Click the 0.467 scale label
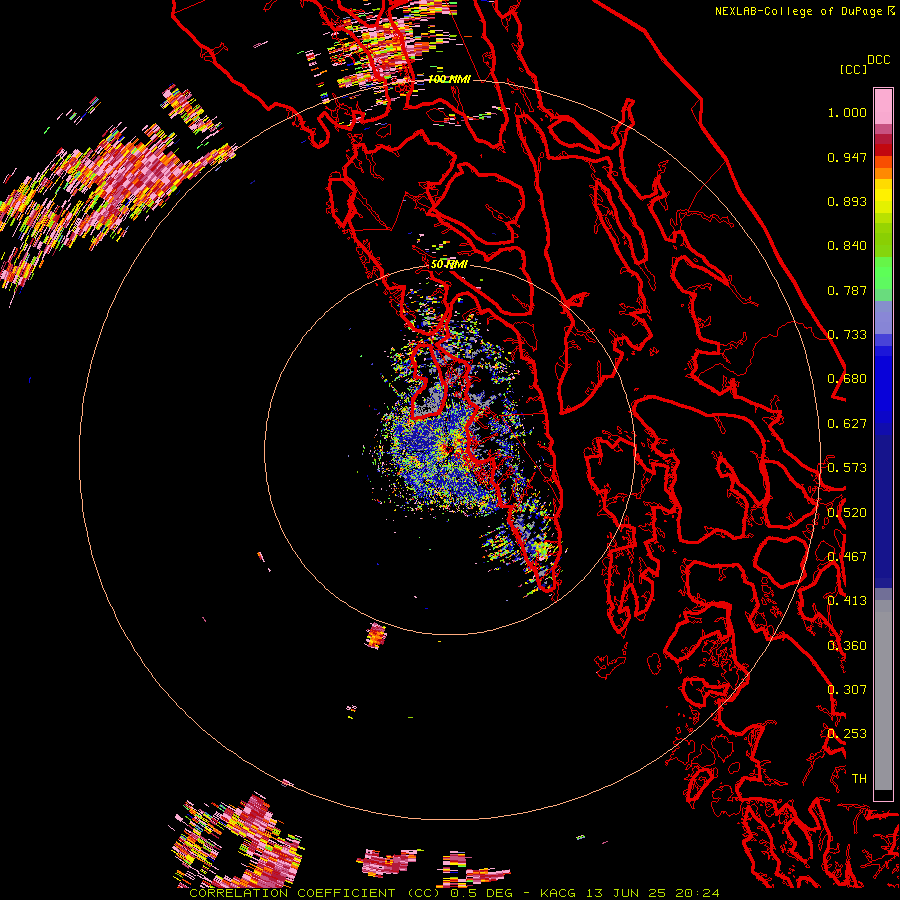Image resolution: width=900 pixels, height=900 pixels. click(847, 557)
